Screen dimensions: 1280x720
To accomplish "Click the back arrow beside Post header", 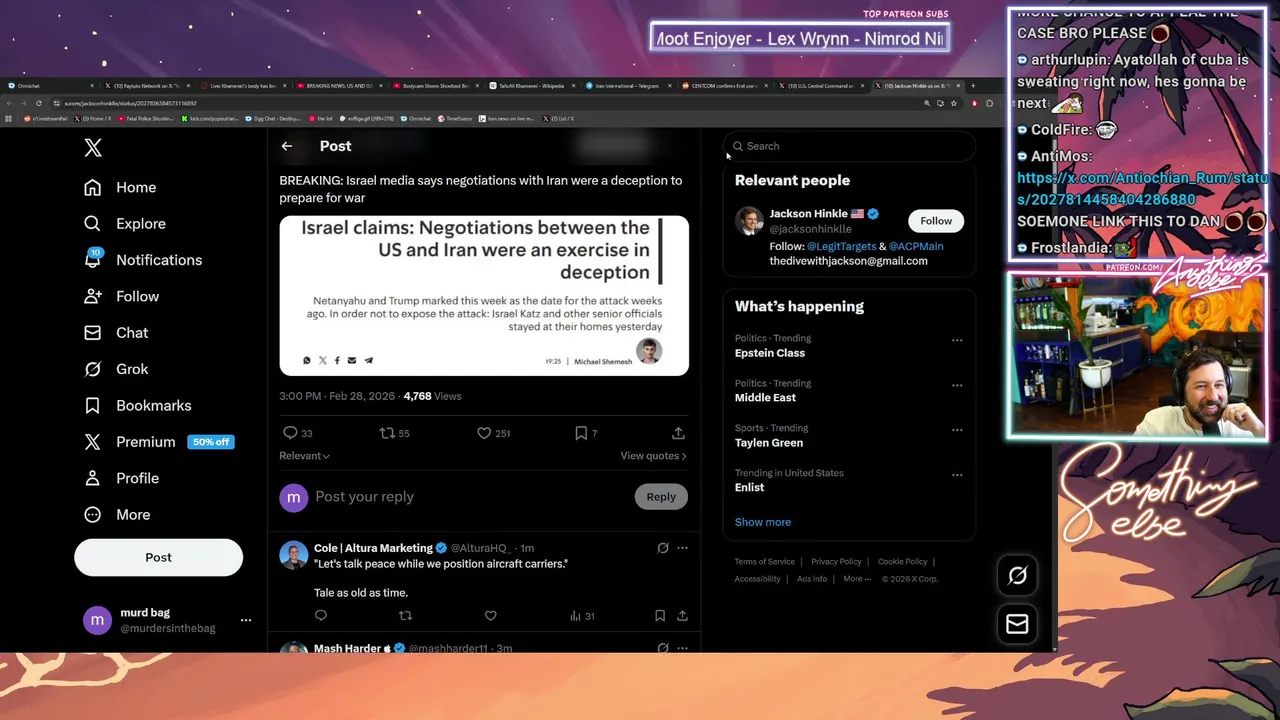I will pos(287,146).
